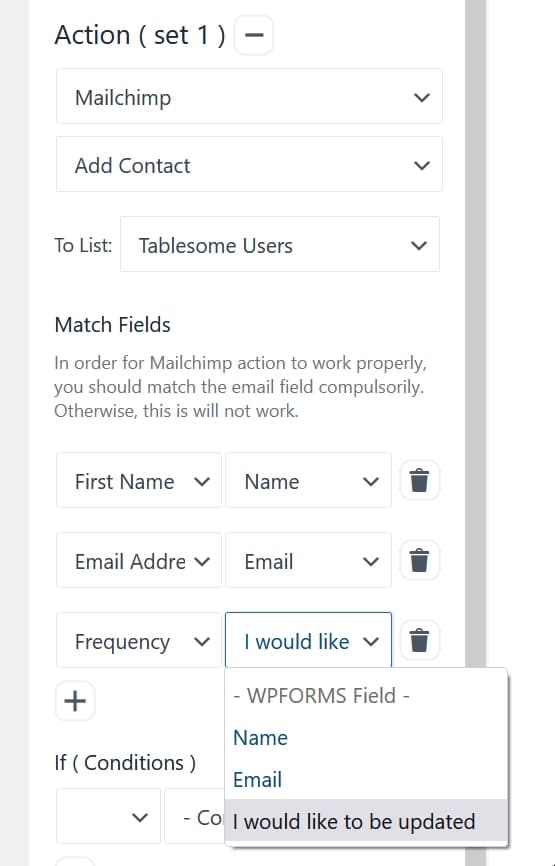Open the Email Address field dropdown

[139, 561]
